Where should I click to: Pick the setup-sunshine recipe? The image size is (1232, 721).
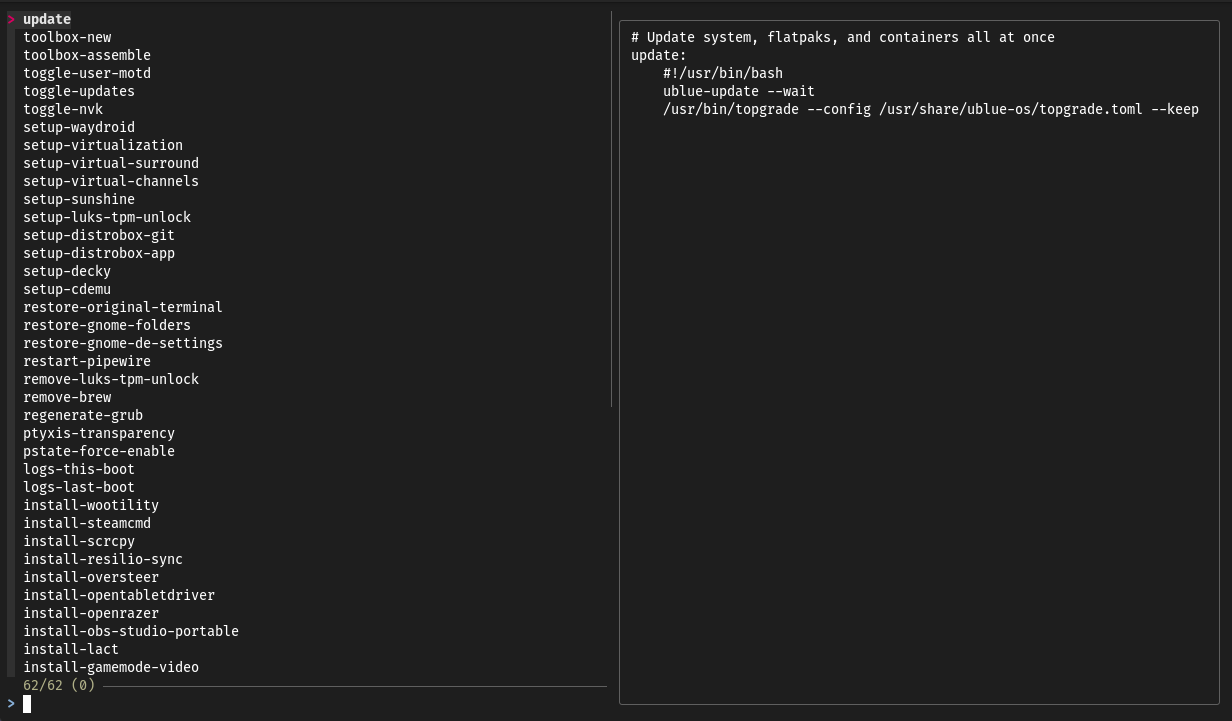79,199
